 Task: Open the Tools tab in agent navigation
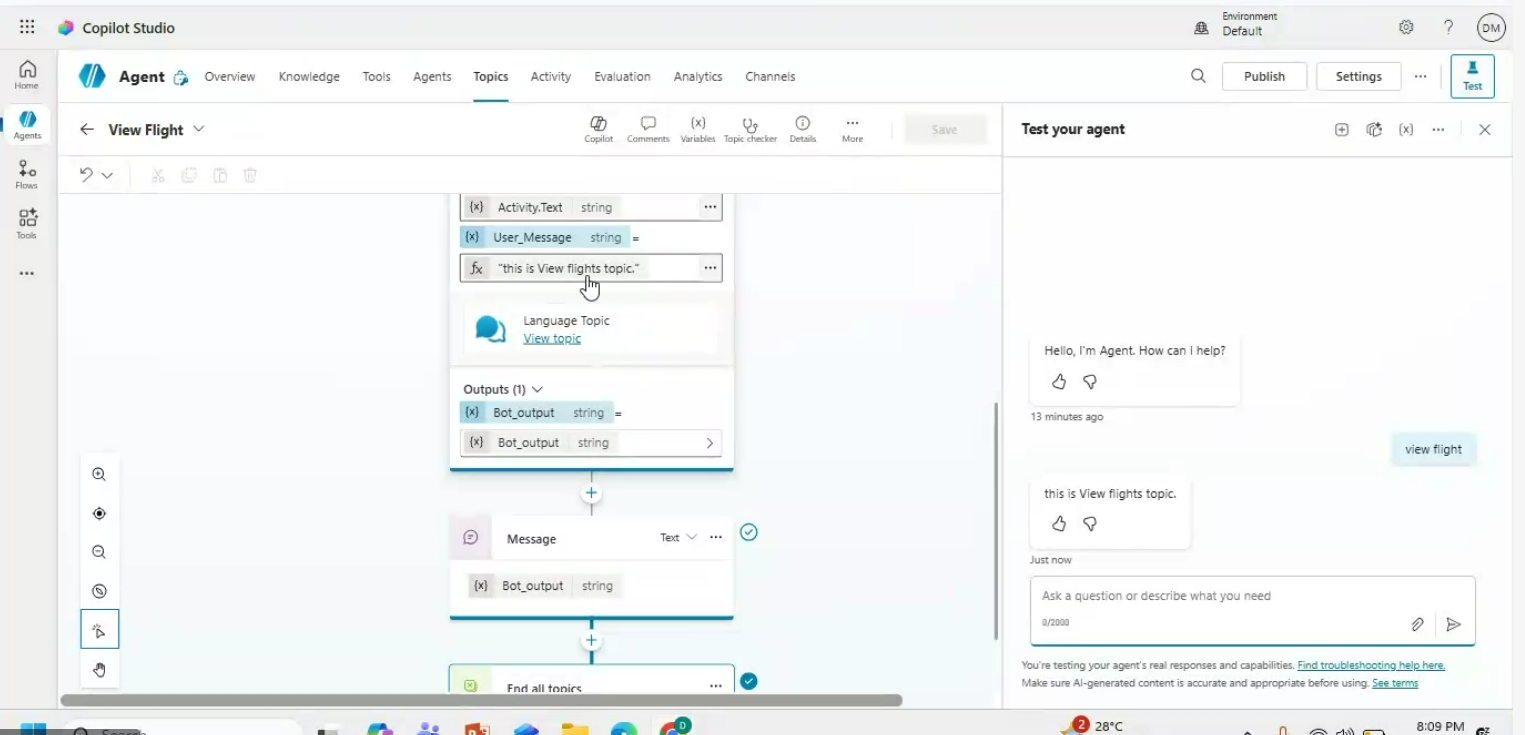377,76
